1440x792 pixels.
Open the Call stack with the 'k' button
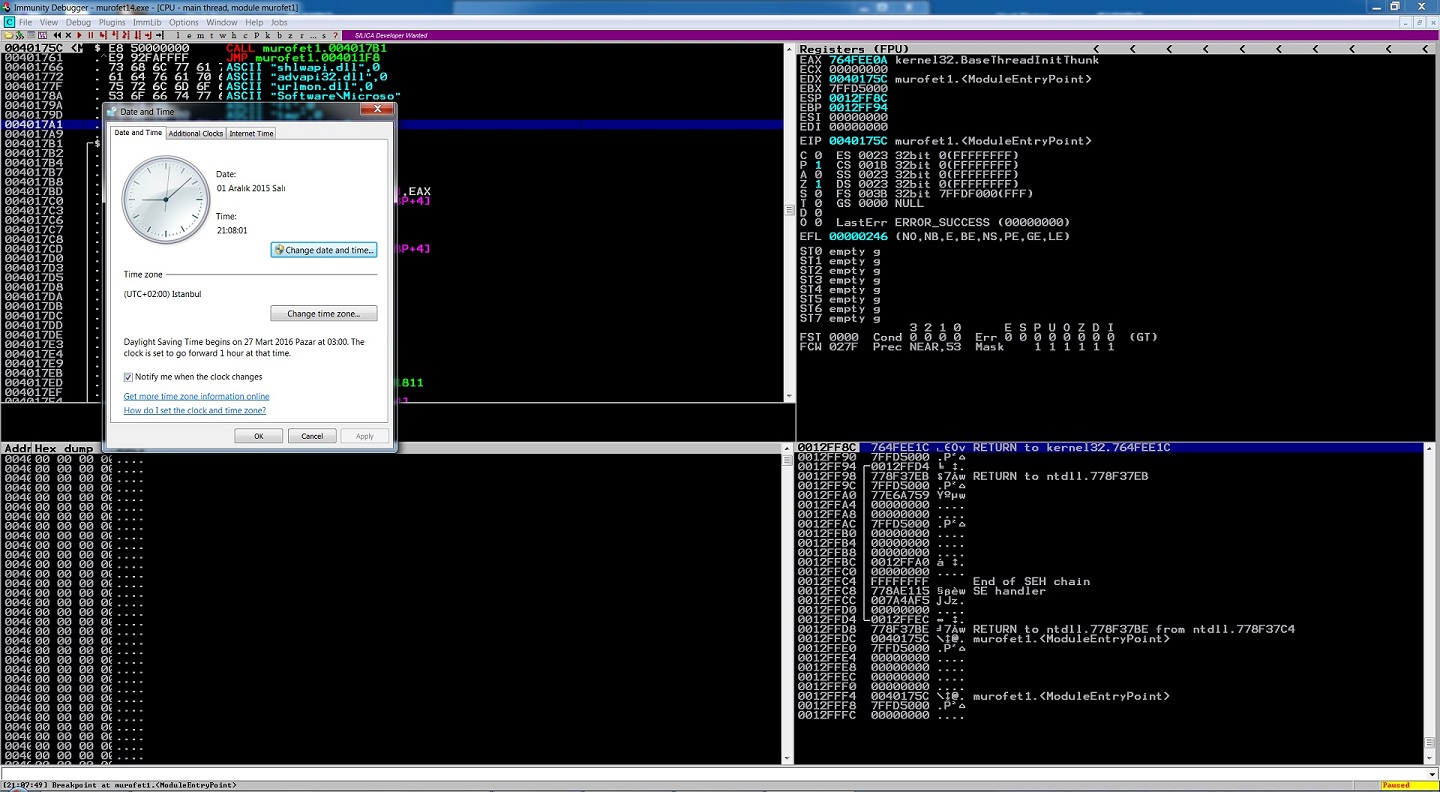pos(267,35)
